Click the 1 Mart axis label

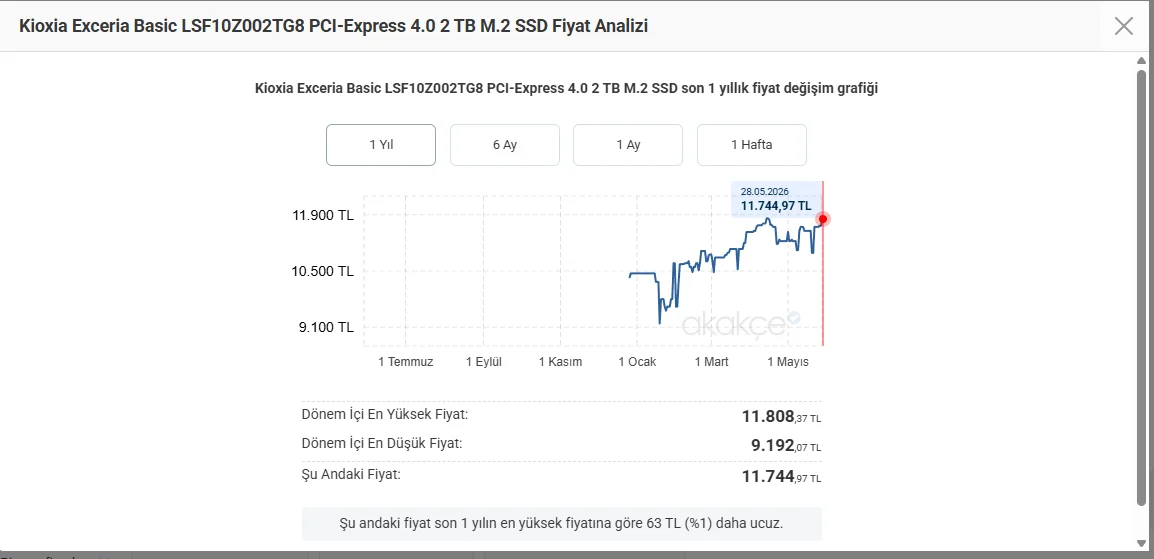click(x=712, y=362)
